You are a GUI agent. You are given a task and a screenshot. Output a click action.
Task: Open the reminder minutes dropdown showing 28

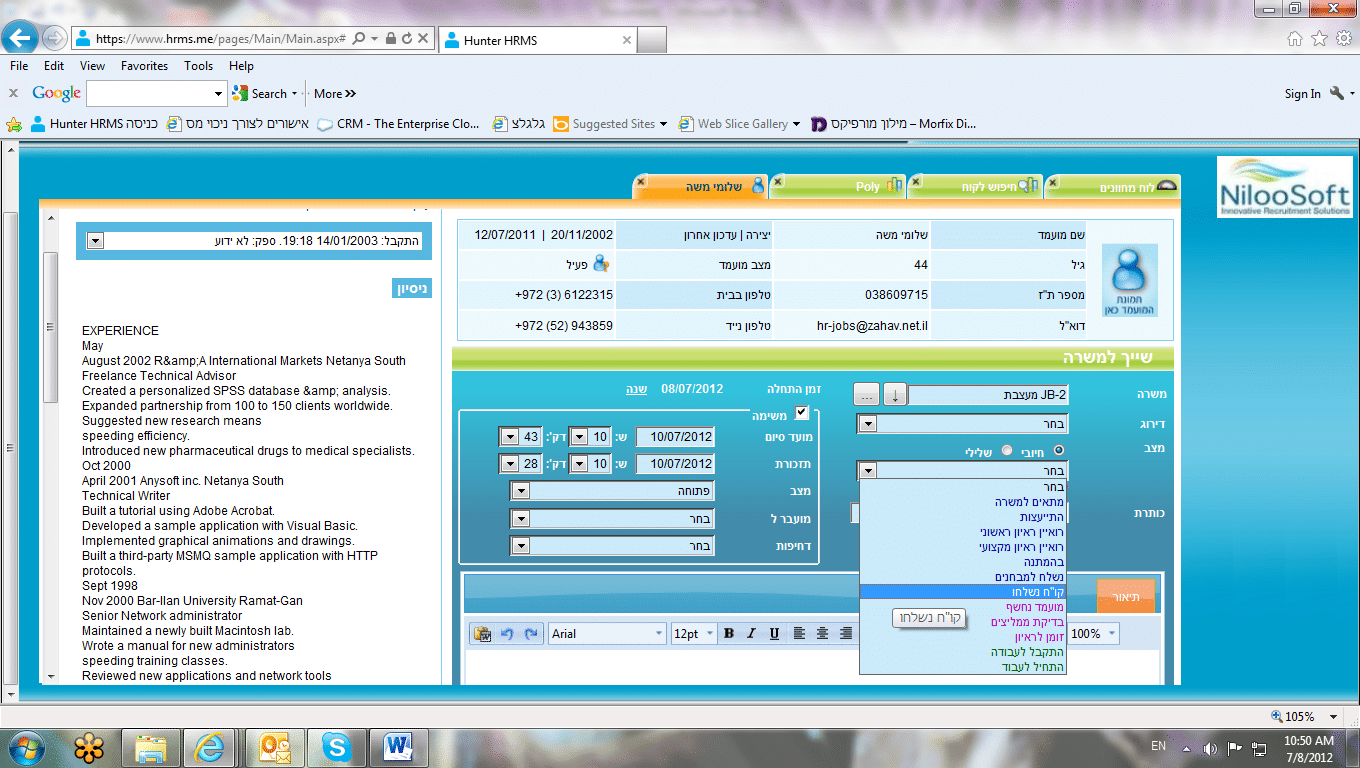[509, 464]
